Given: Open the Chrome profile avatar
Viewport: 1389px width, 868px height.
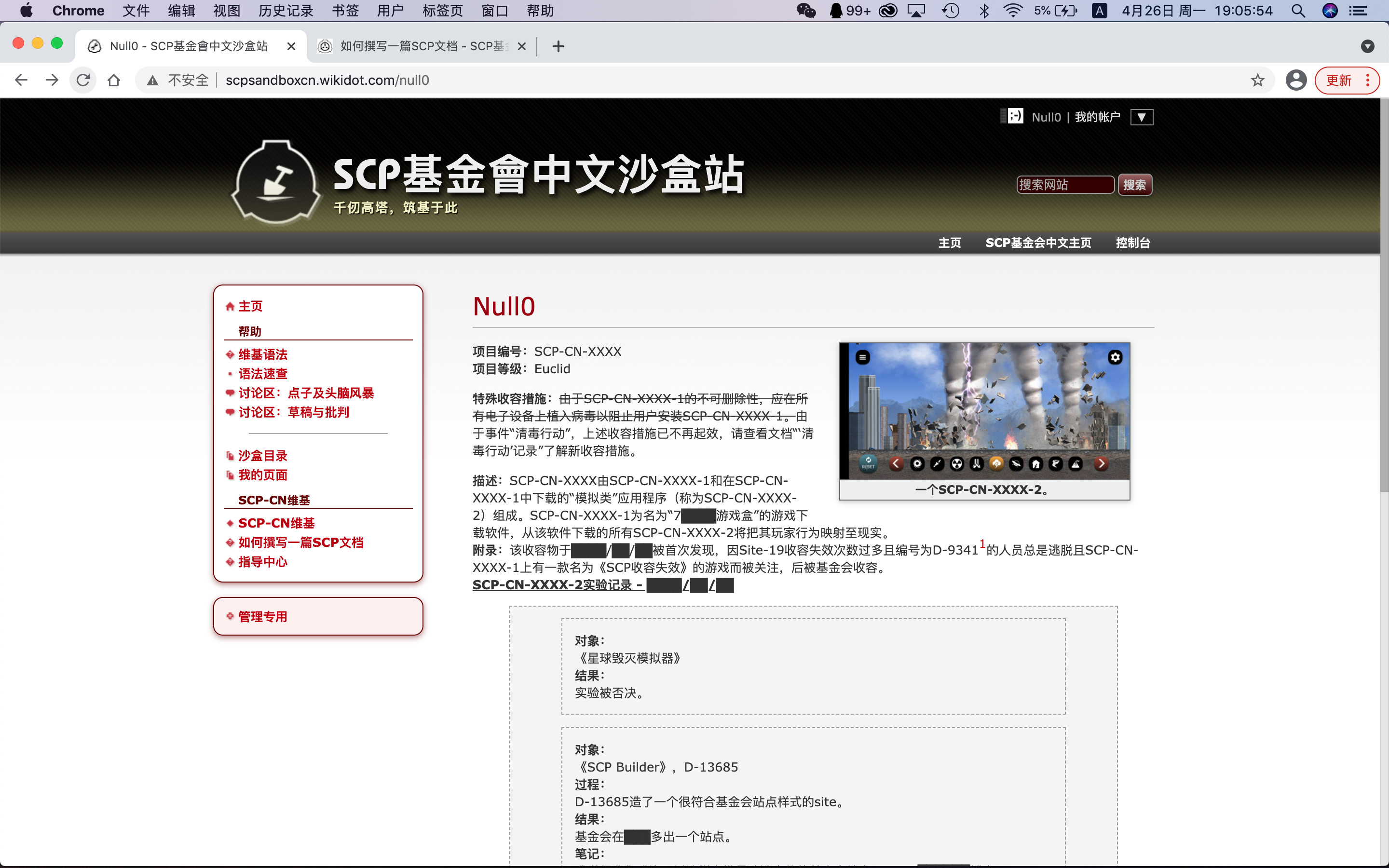Looking at the screenshot, I should click(1296, 81).
